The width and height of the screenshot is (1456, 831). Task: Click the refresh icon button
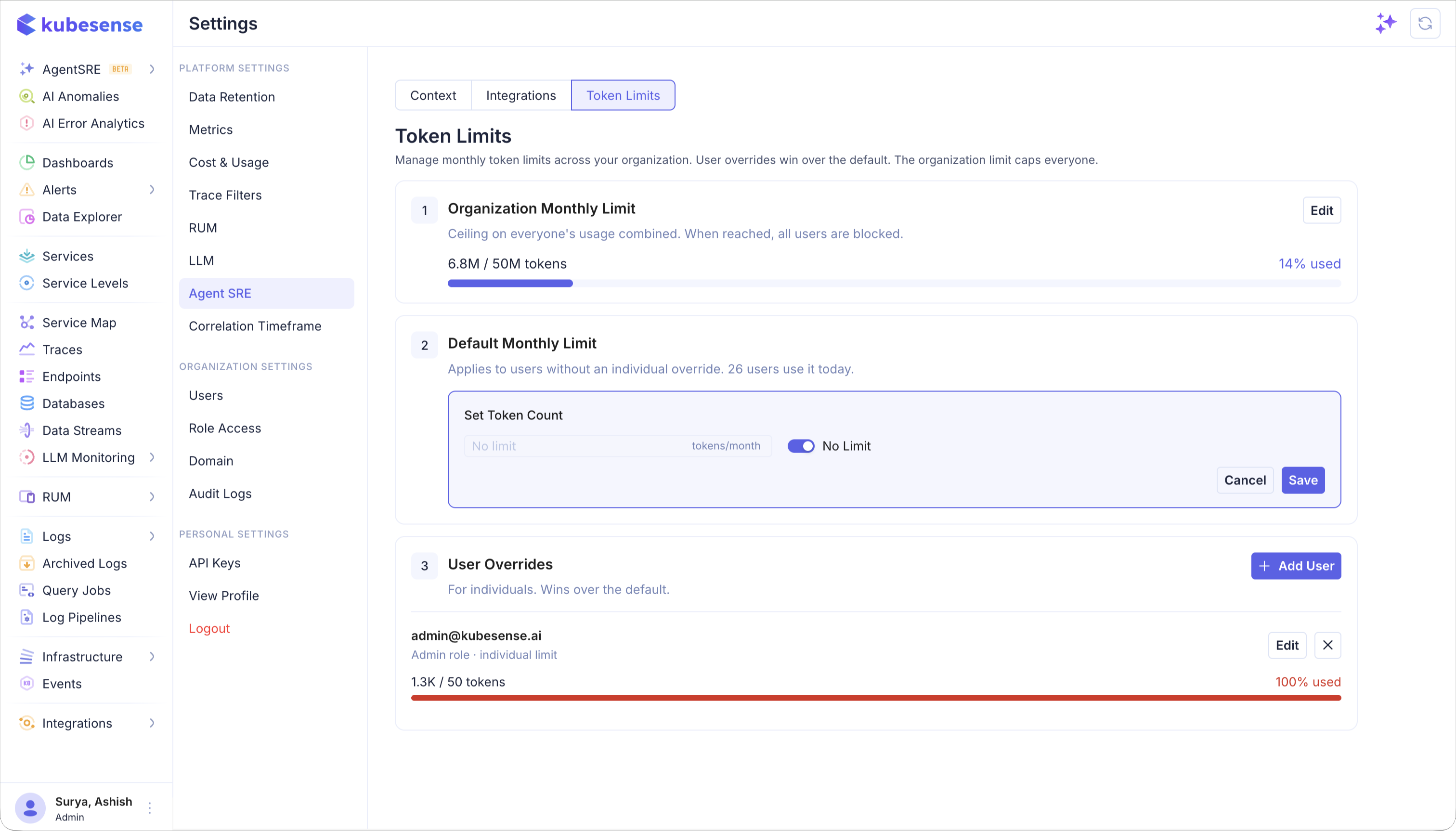coord(1425,24)
